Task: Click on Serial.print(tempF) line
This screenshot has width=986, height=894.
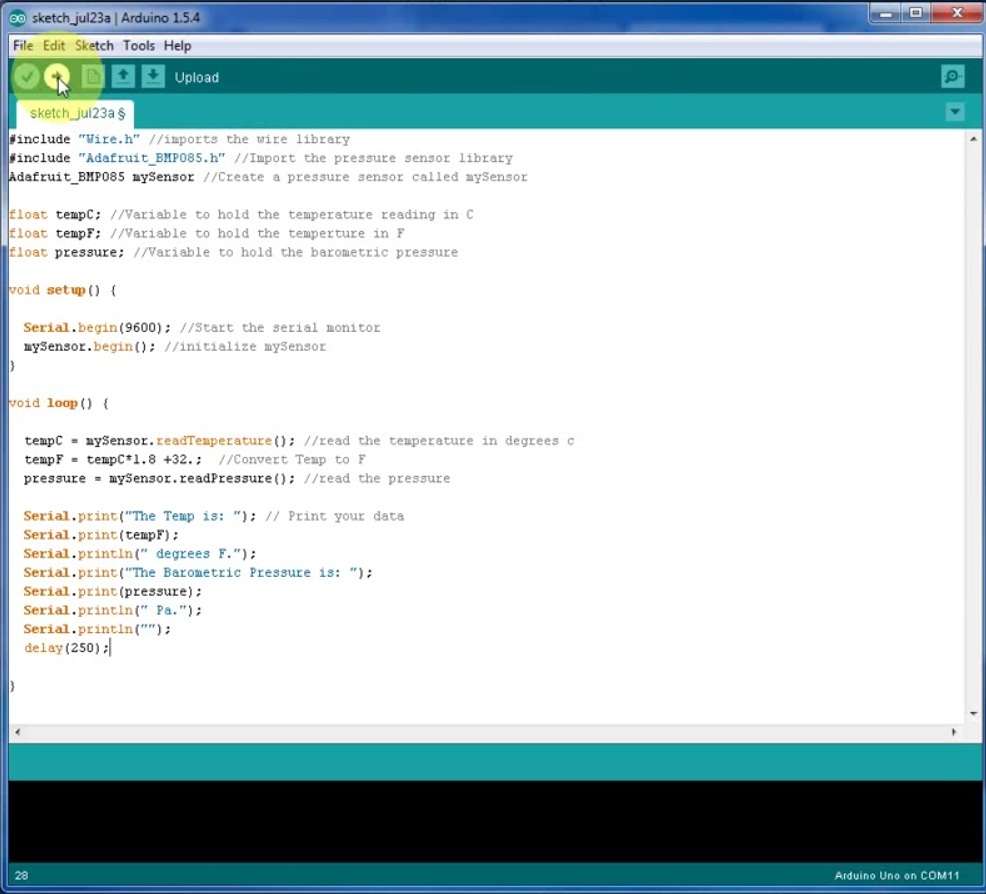Action: [x=101, y=535]
